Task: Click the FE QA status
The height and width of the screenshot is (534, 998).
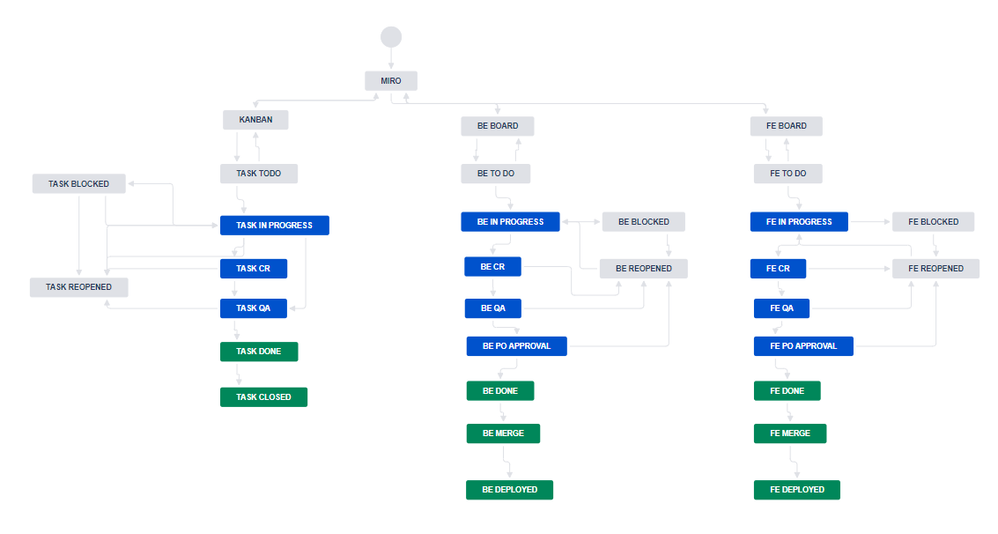Action: (x=782, y=308)
